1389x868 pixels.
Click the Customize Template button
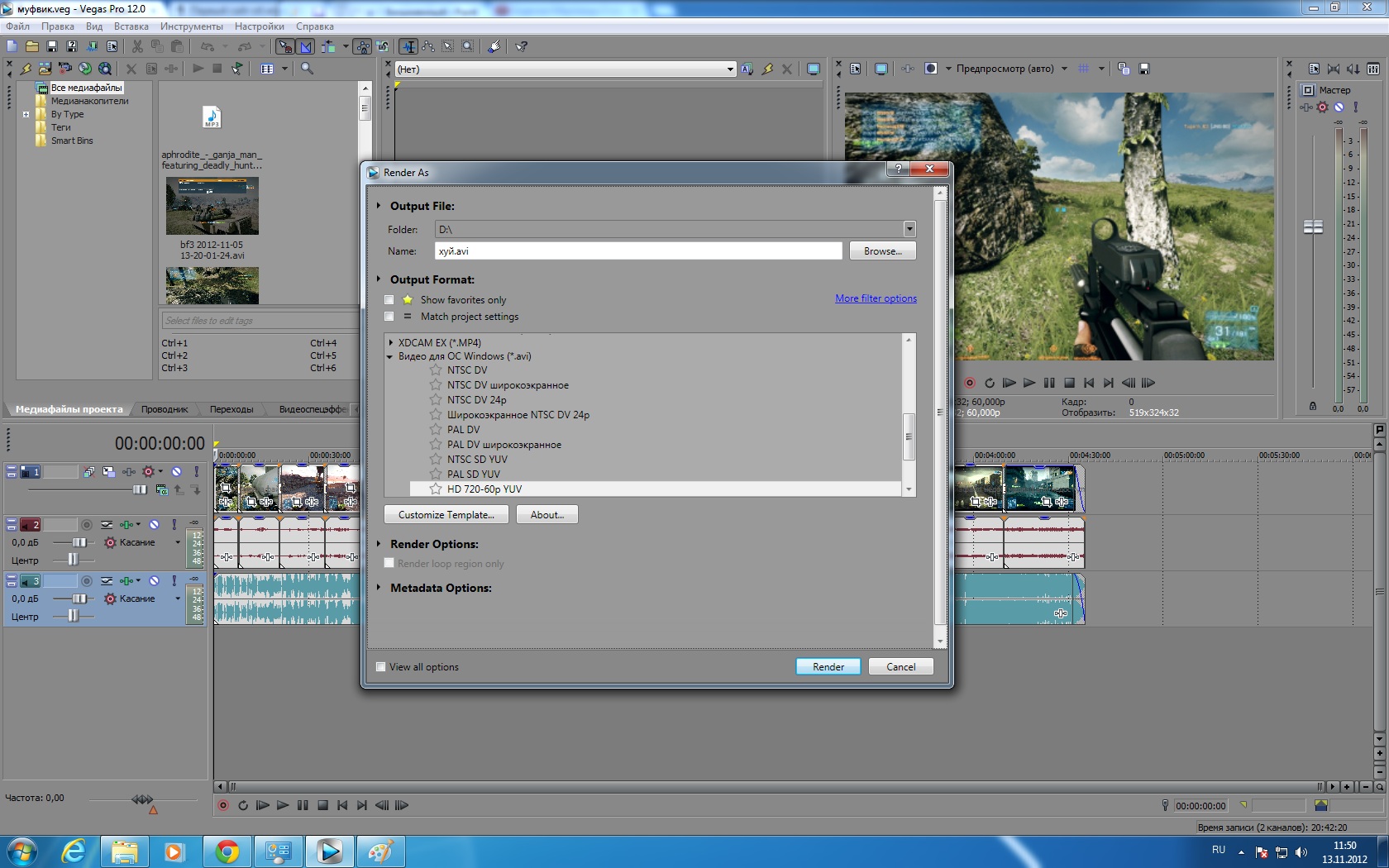446,515
